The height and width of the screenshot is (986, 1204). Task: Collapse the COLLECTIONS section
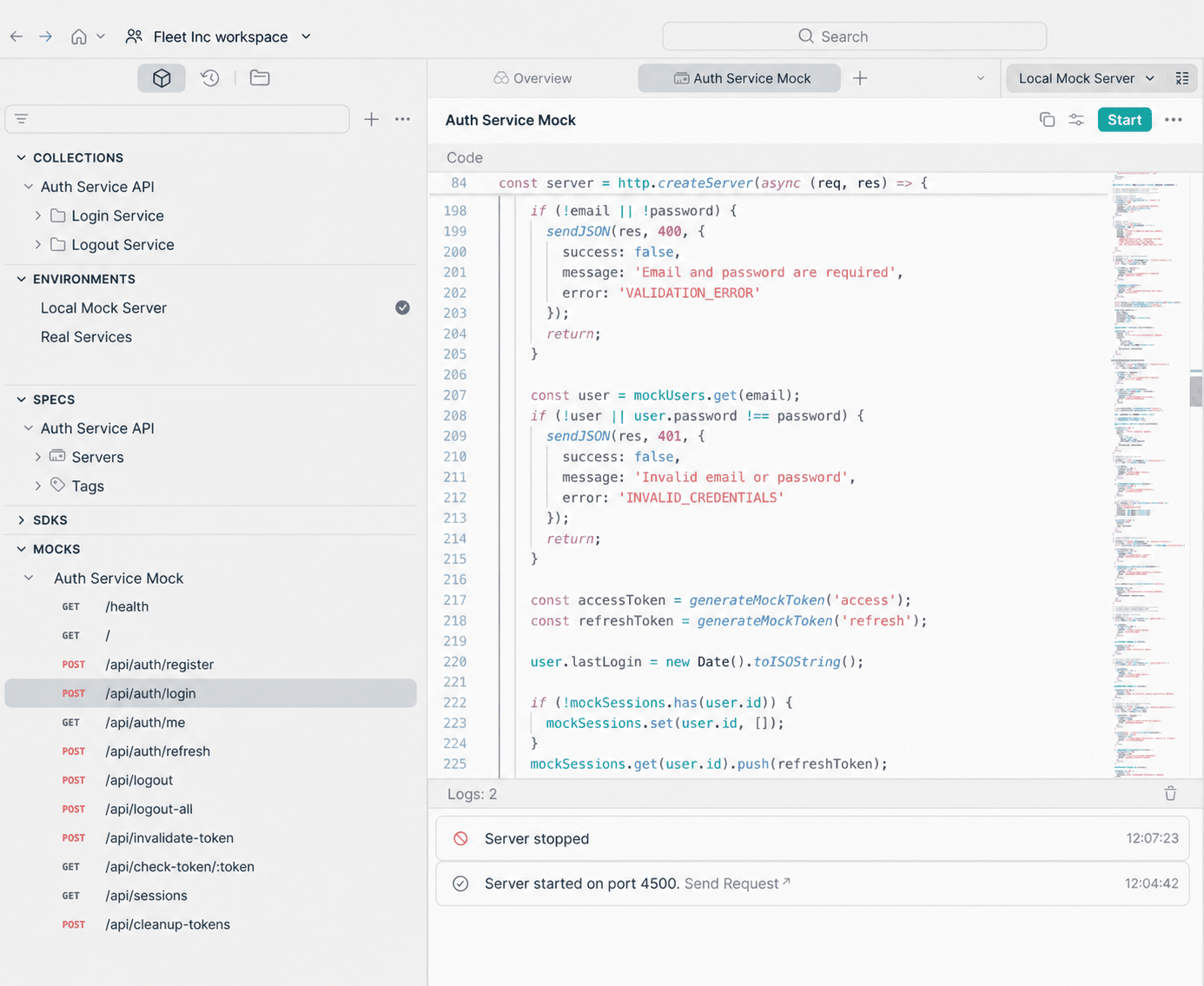pos(22,158)
